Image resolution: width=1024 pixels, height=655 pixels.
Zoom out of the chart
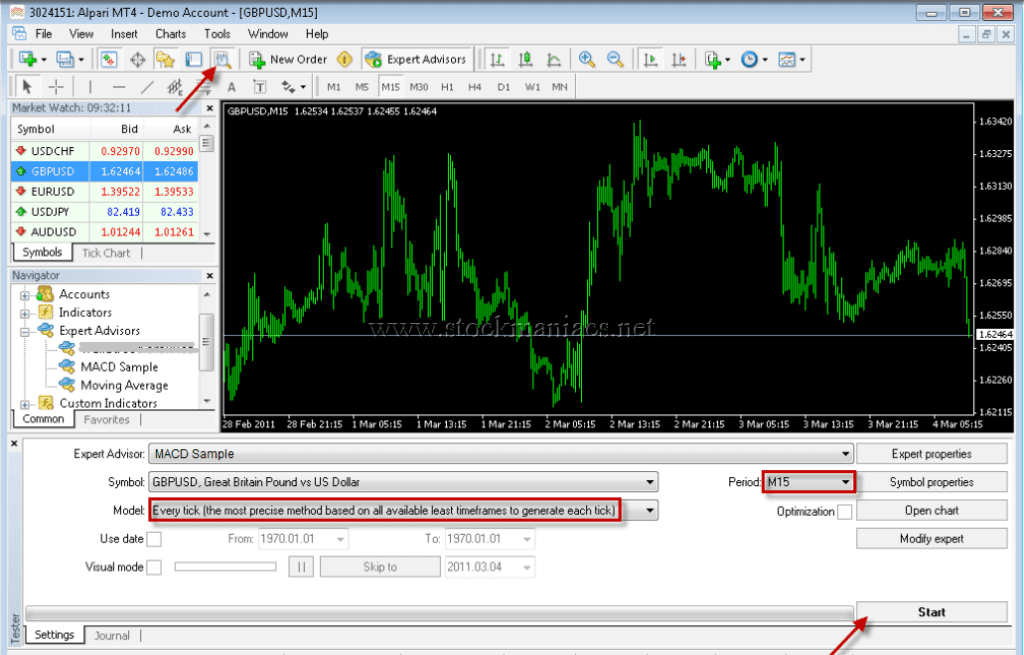(x=614, y=59)
